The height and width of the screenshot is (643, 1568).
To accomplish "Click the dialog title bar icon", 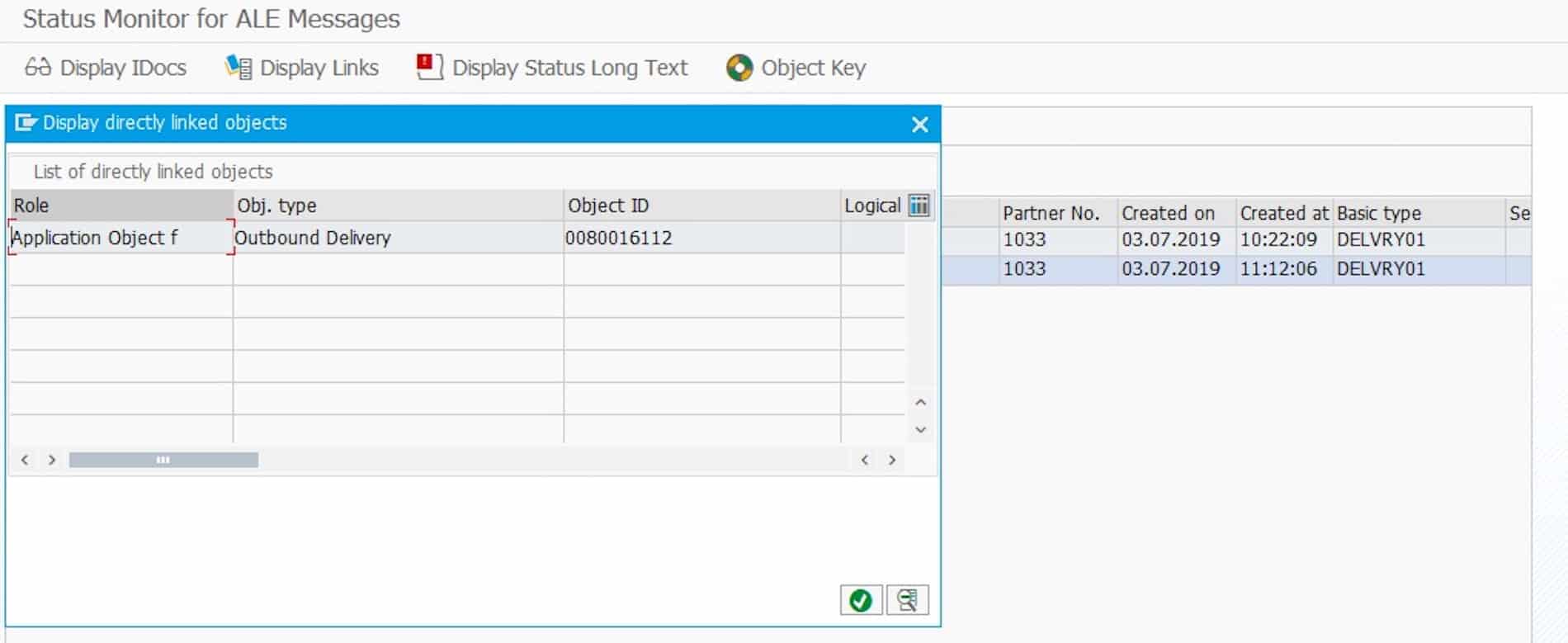I will tap(26, 123).
